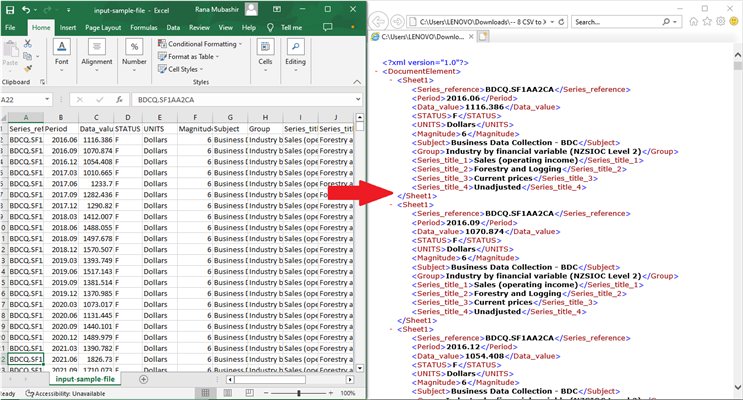Click Ribbon Display Options icon in Excel
Screen dimensions: 743x400
click(x=277, y=9)
